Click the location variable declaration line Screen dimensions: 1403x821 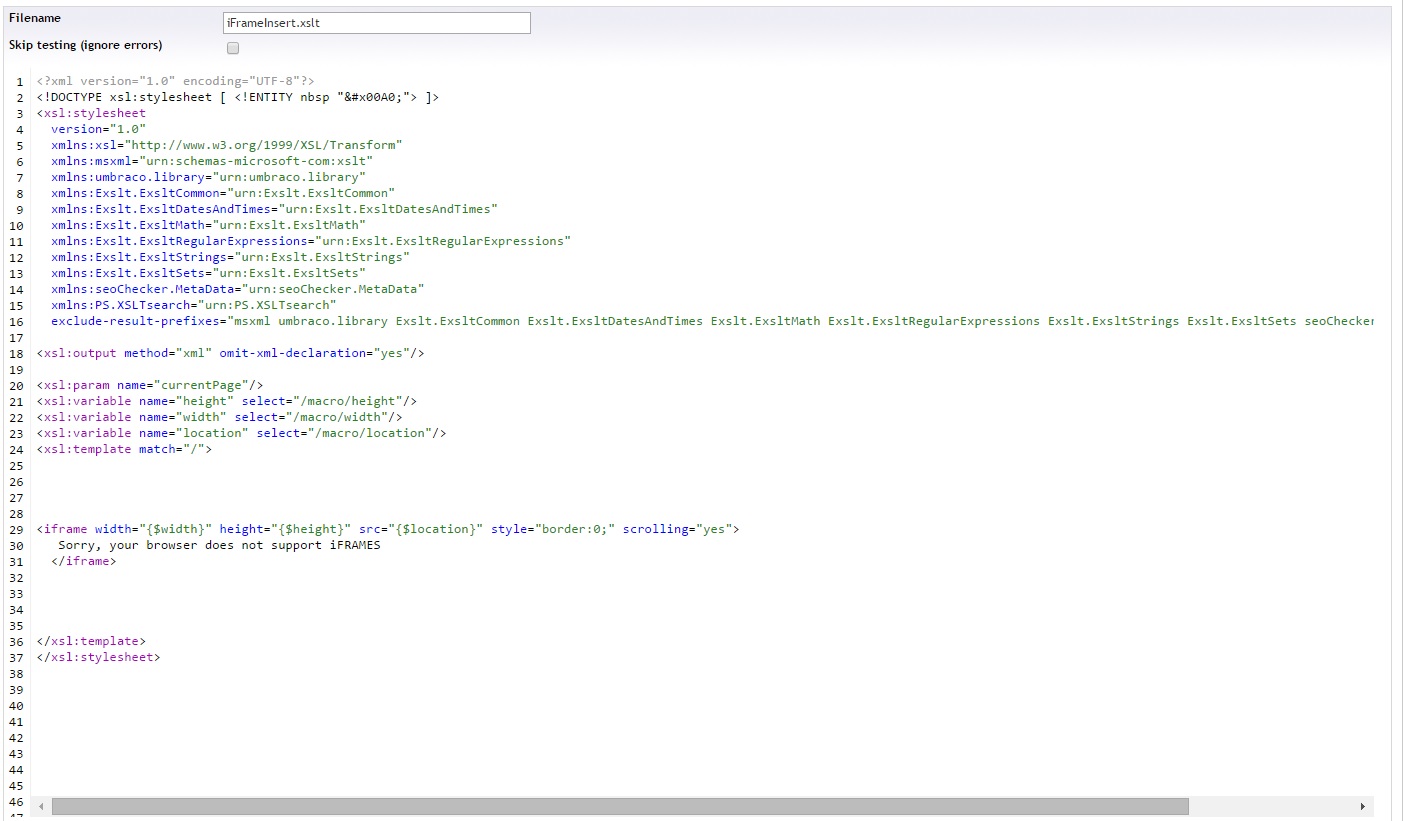240,433
